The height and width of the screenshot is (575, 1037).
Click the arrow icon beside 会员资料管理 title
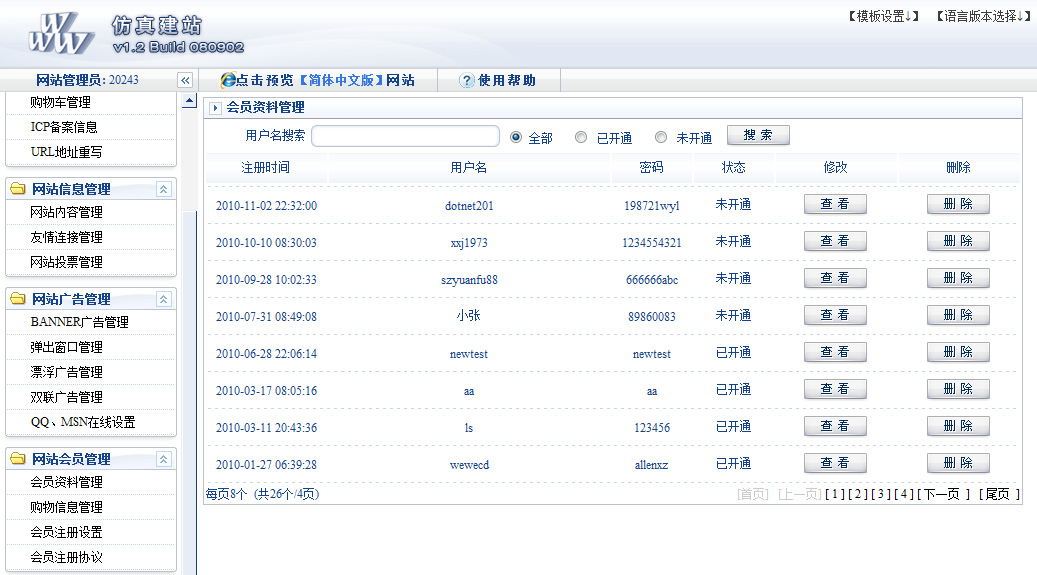click(x=216, y=108)
